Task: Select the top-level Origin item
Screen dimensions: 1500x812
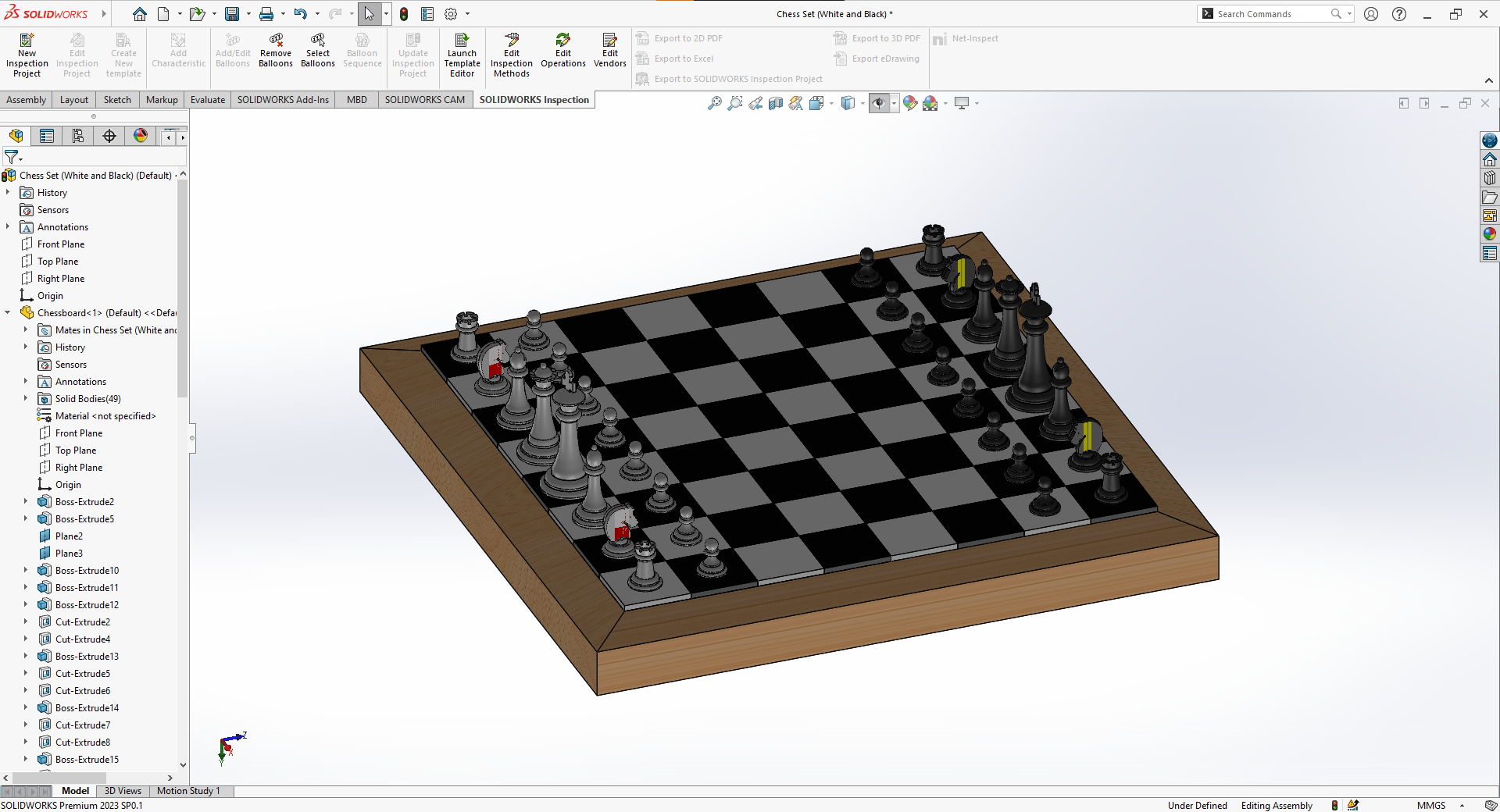Action: [x=50, y=296]
